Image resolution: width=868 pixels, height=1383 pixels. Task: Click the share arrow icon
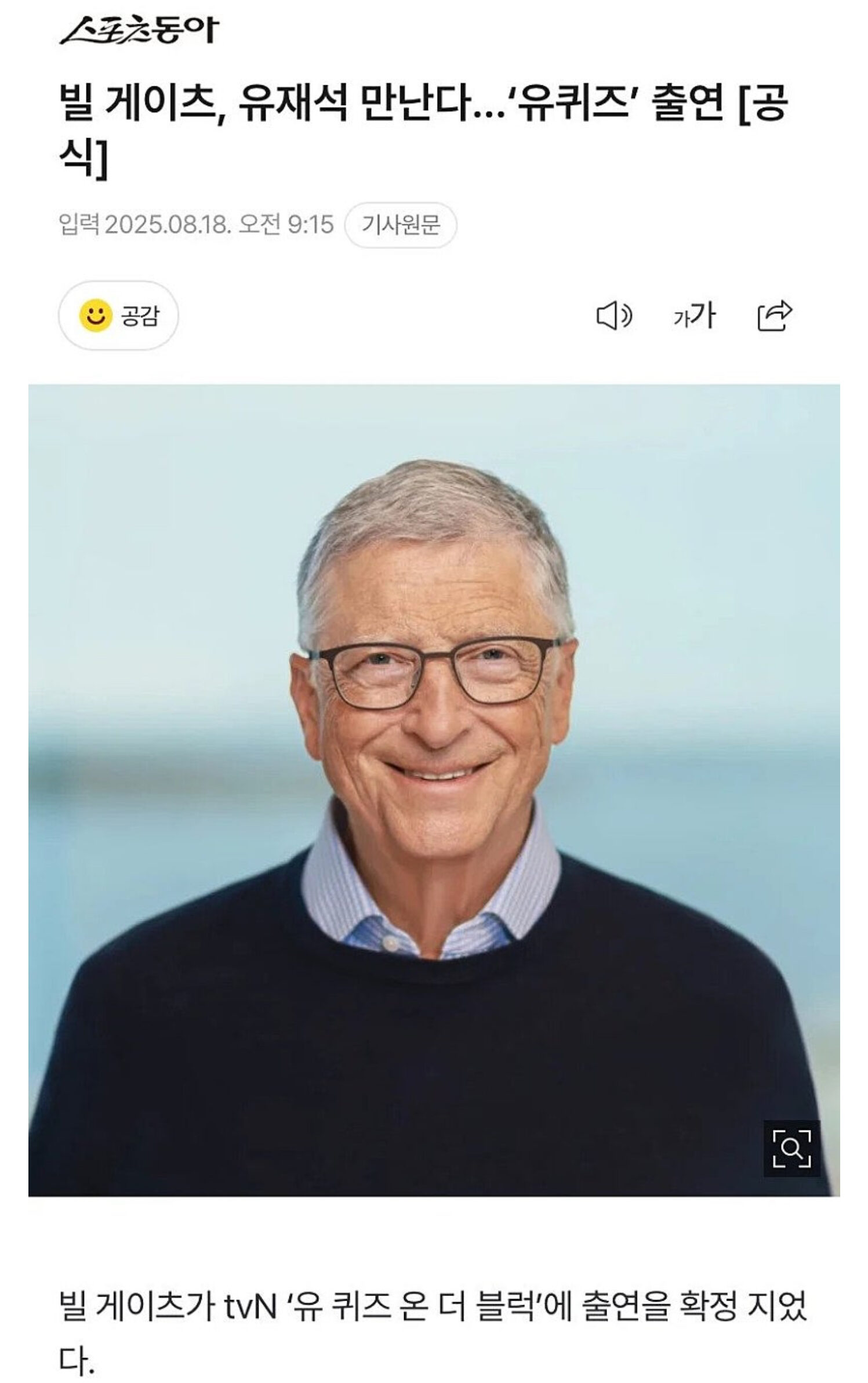775,316
